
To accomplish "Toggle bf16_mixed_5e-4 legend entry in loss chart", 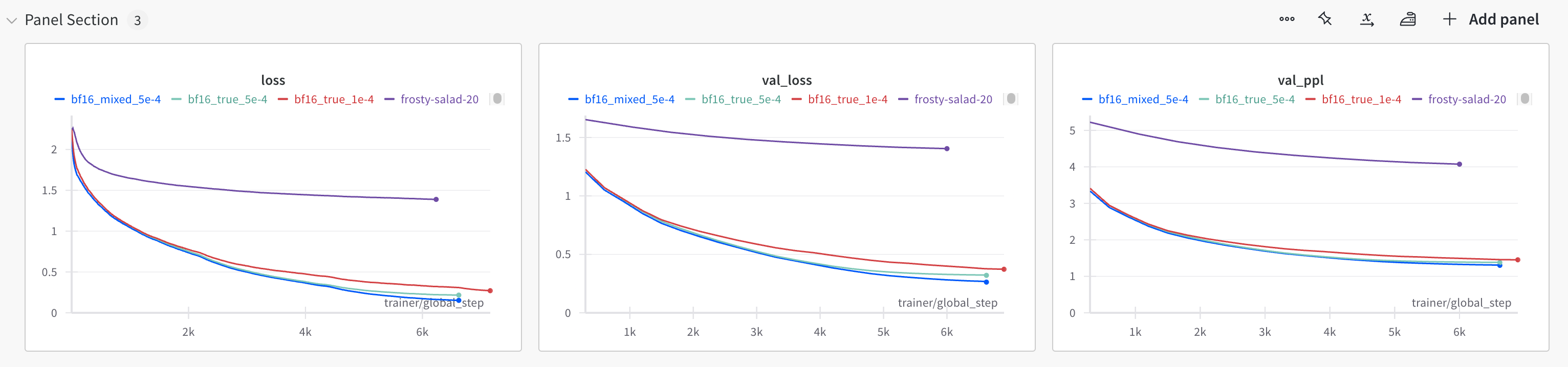I will [116, 99].
